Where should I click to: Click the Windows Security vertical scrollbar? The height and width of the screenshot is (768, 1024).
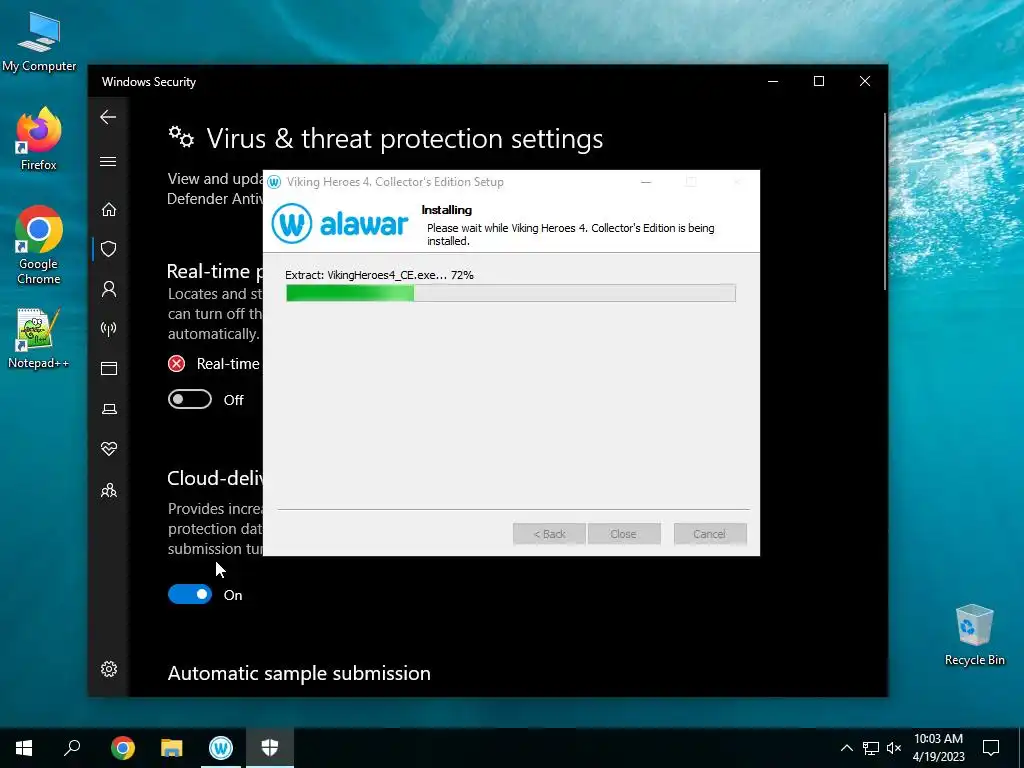885,201
